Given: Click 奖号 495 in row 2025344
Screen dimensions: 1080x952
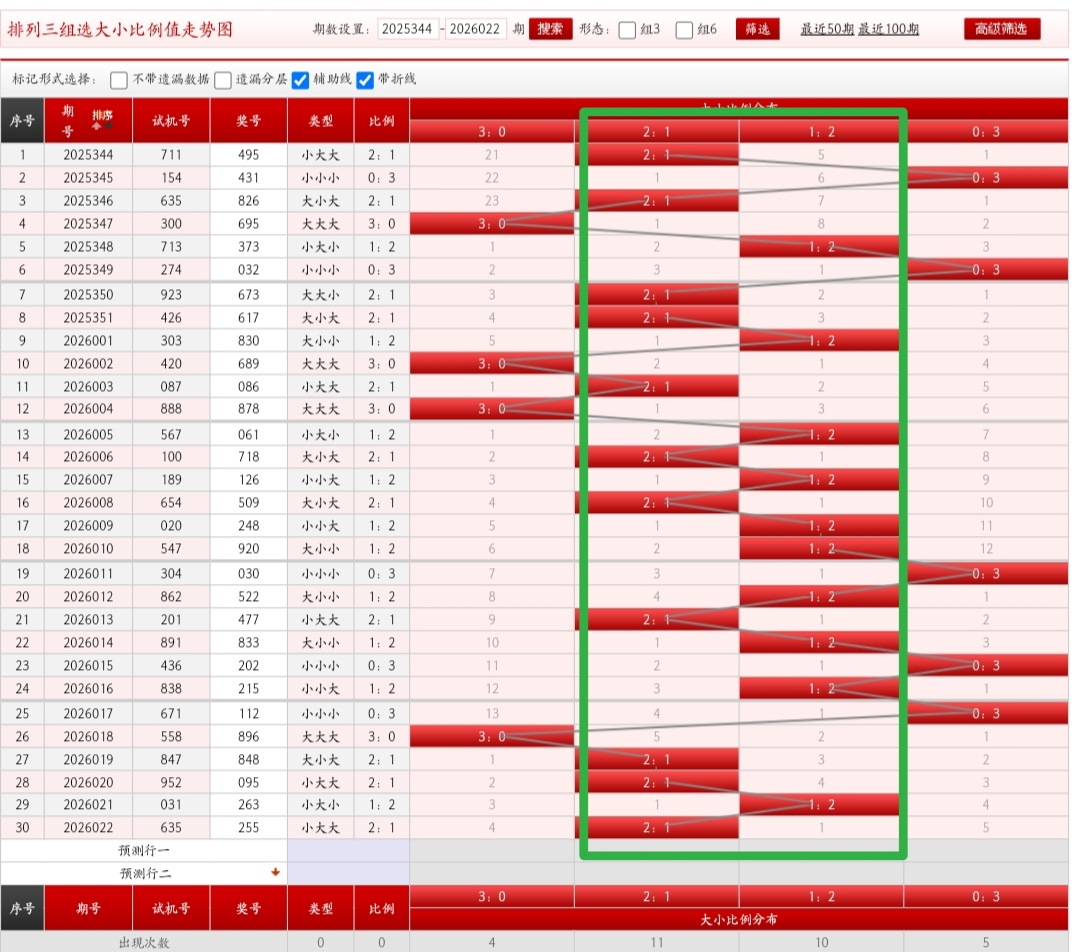Looking at the screenshot, I should pyautogui.click(x=249, y=155).
